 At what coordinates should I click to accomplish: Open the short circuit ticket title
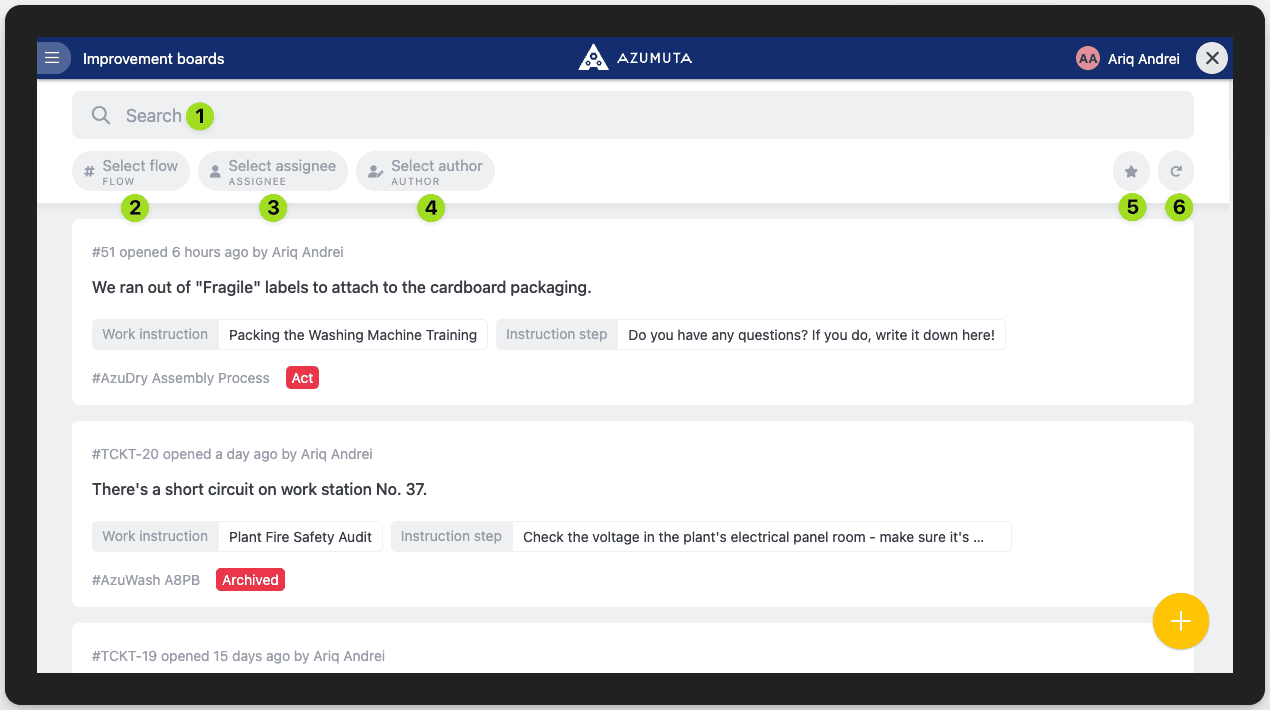[260, 490]
